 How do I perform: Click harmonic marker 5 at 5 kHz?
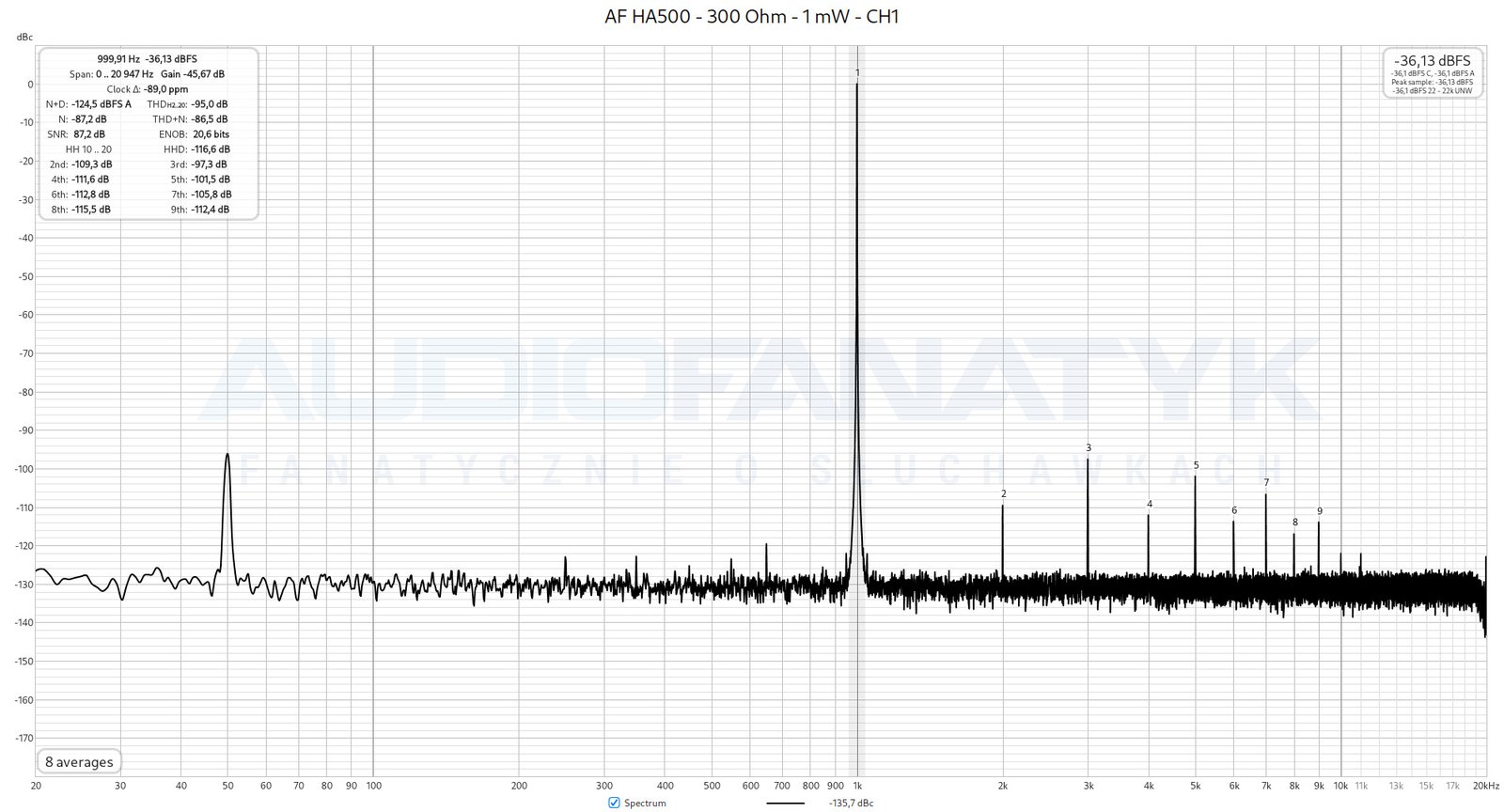1196,465
